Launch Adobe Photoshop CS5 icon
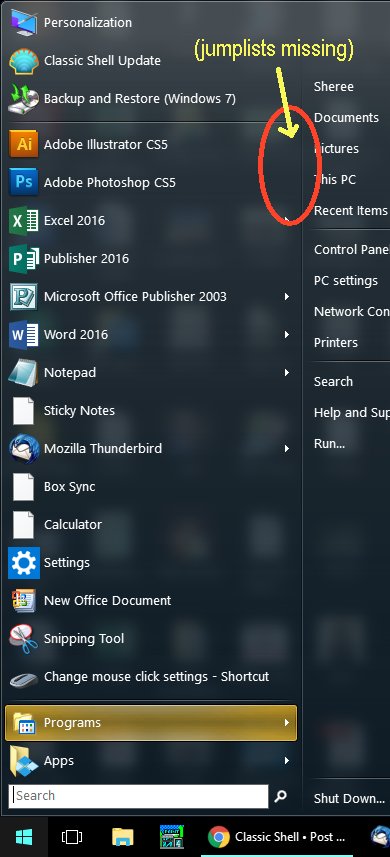390x857 pixels. [x=23, y=182]
